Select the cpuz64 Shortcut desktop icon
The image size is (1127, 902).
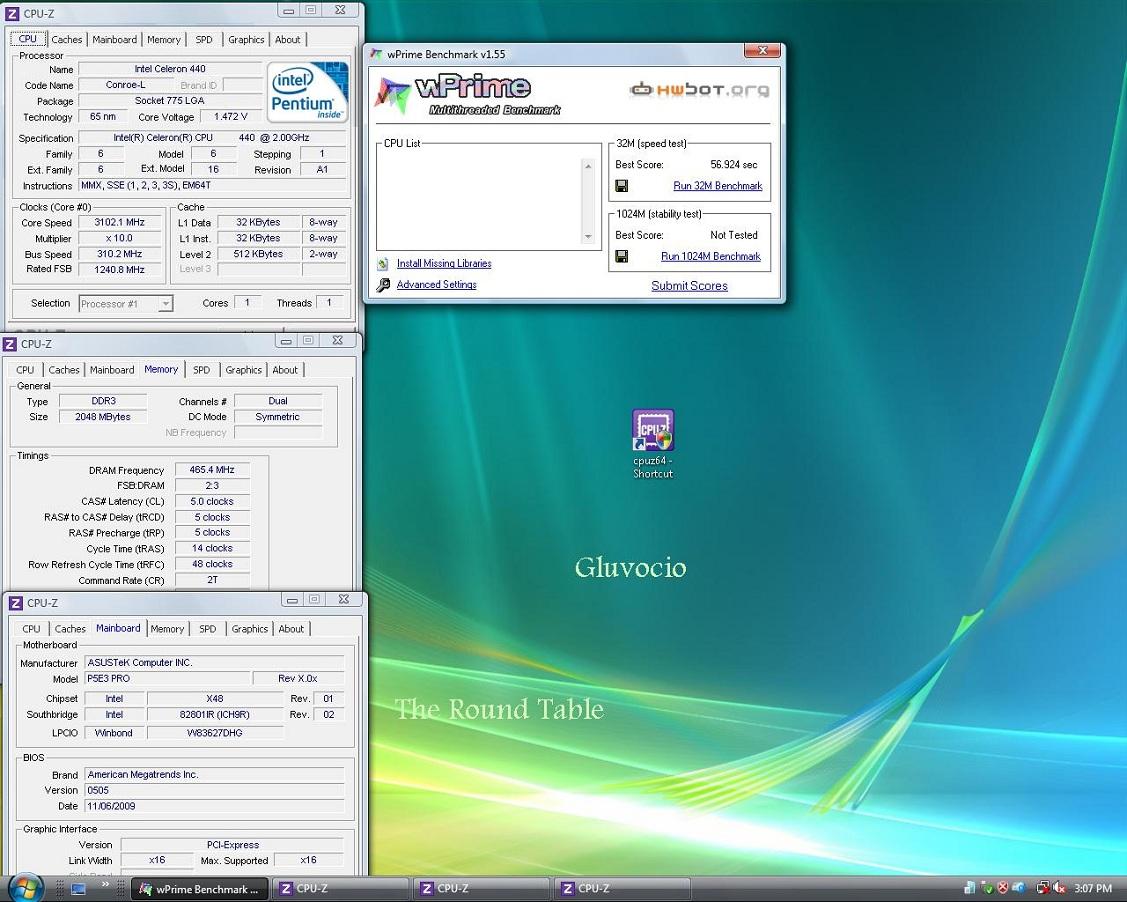click(653, 443)
